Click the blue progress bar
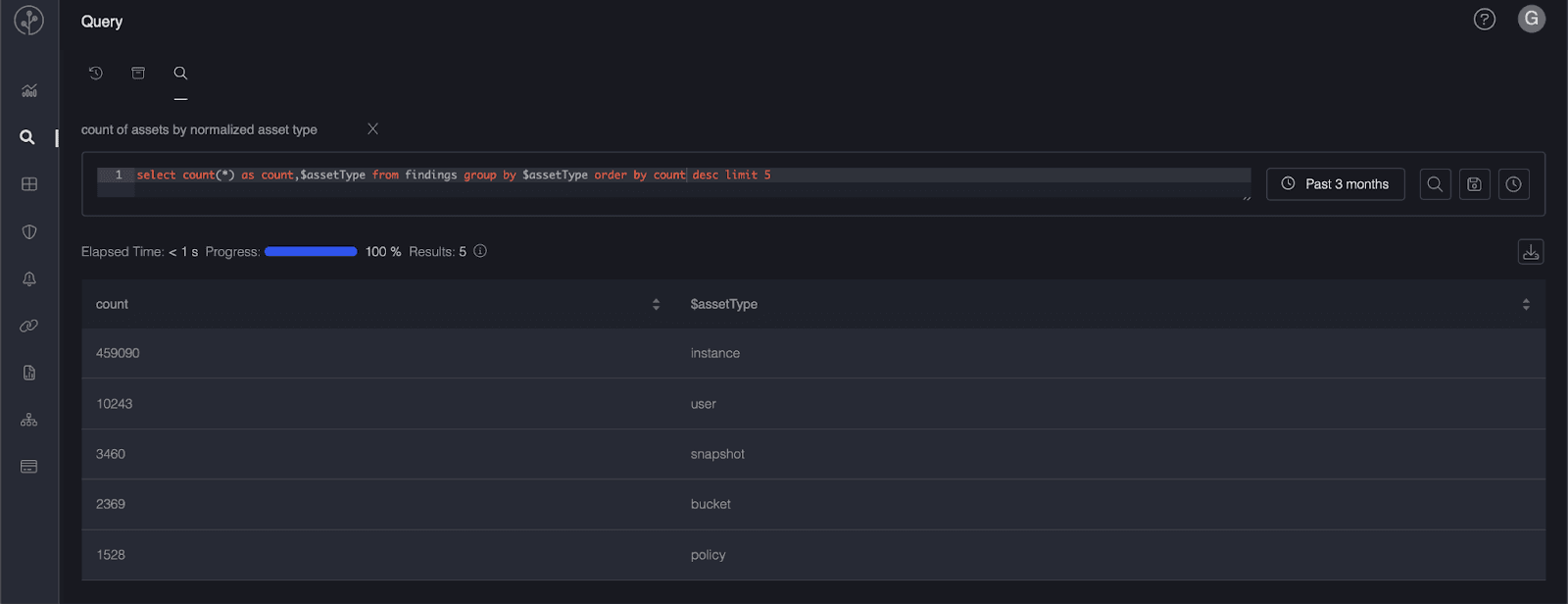The width and height of the screenshot is (1568, 604). click(311, 252)
